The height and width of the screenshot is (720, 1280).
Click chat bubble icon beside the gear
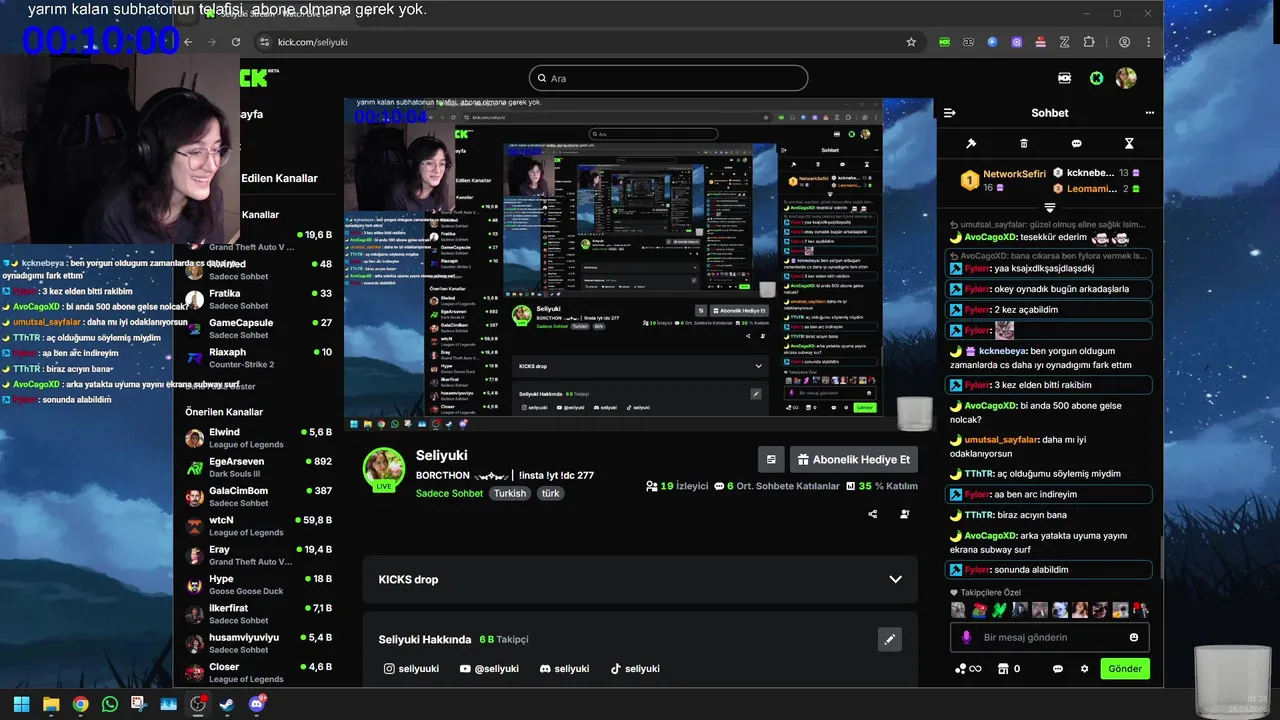click(1058, 669)
